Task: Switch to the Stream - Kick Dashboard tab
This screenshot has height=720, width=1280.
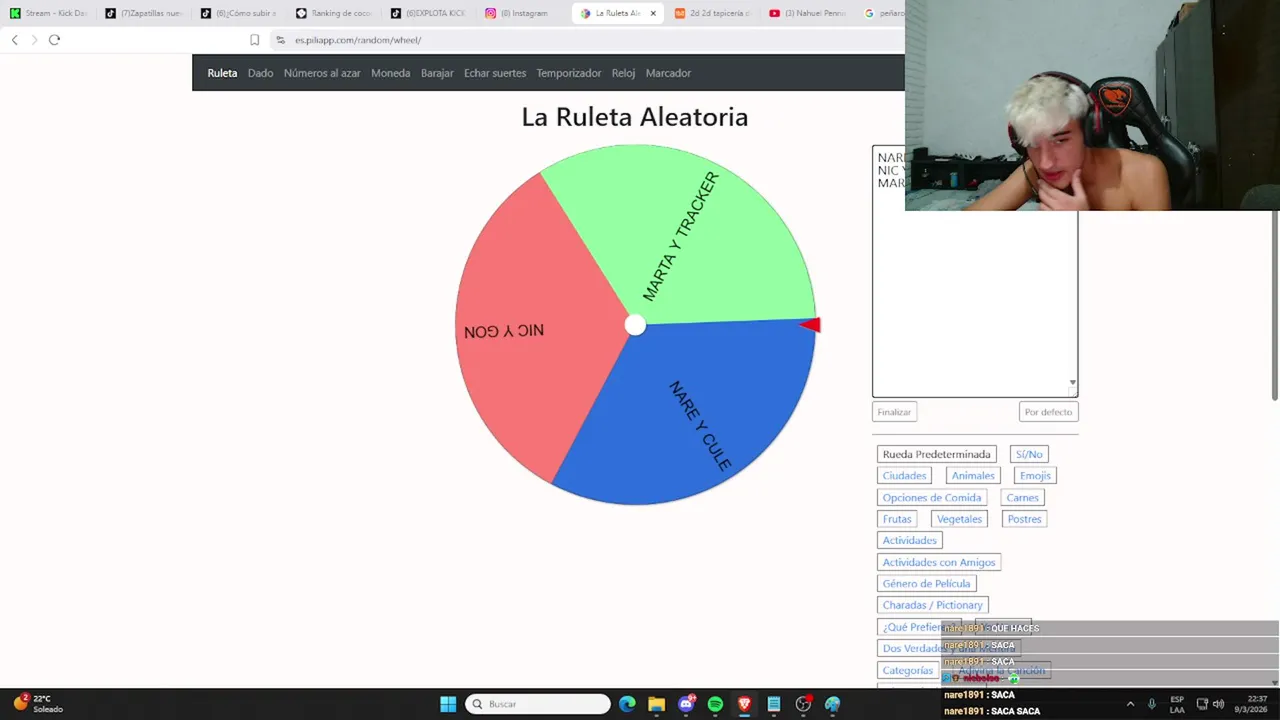Action: pyautogui.click(x=48, y=13)
